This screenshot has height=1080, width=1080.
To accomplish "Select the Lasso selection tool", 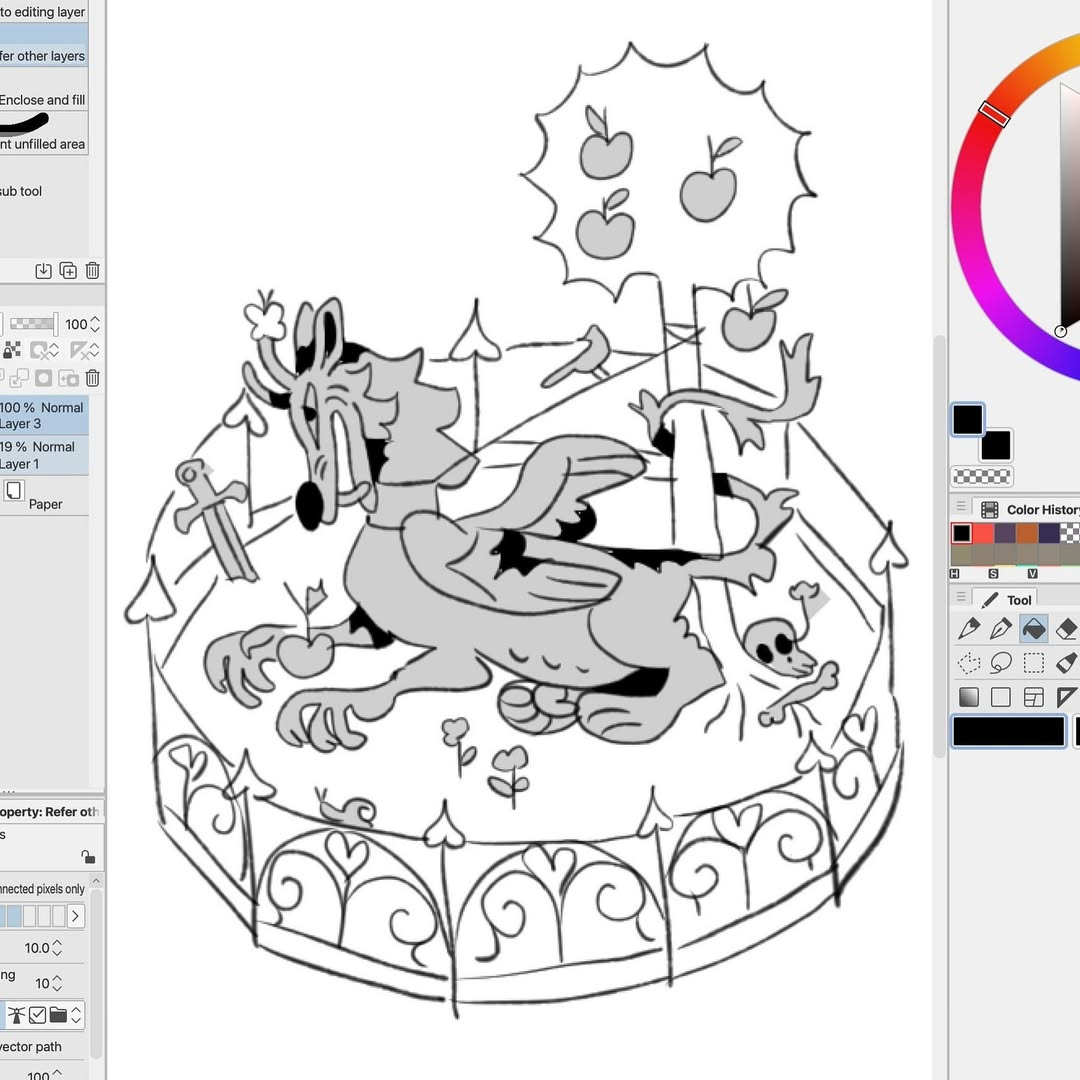I will click(1001, 663).
